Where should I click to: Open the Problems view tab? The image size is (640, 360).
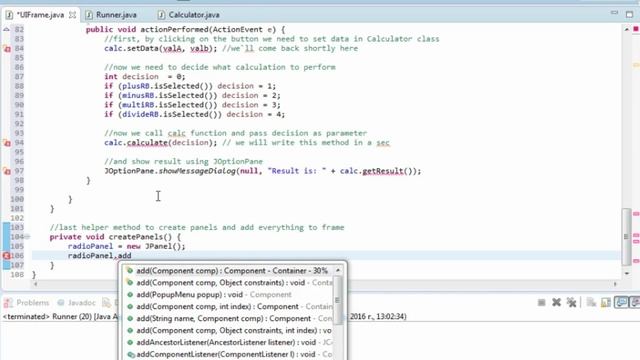pyautogui.click(x=27, y=303)
